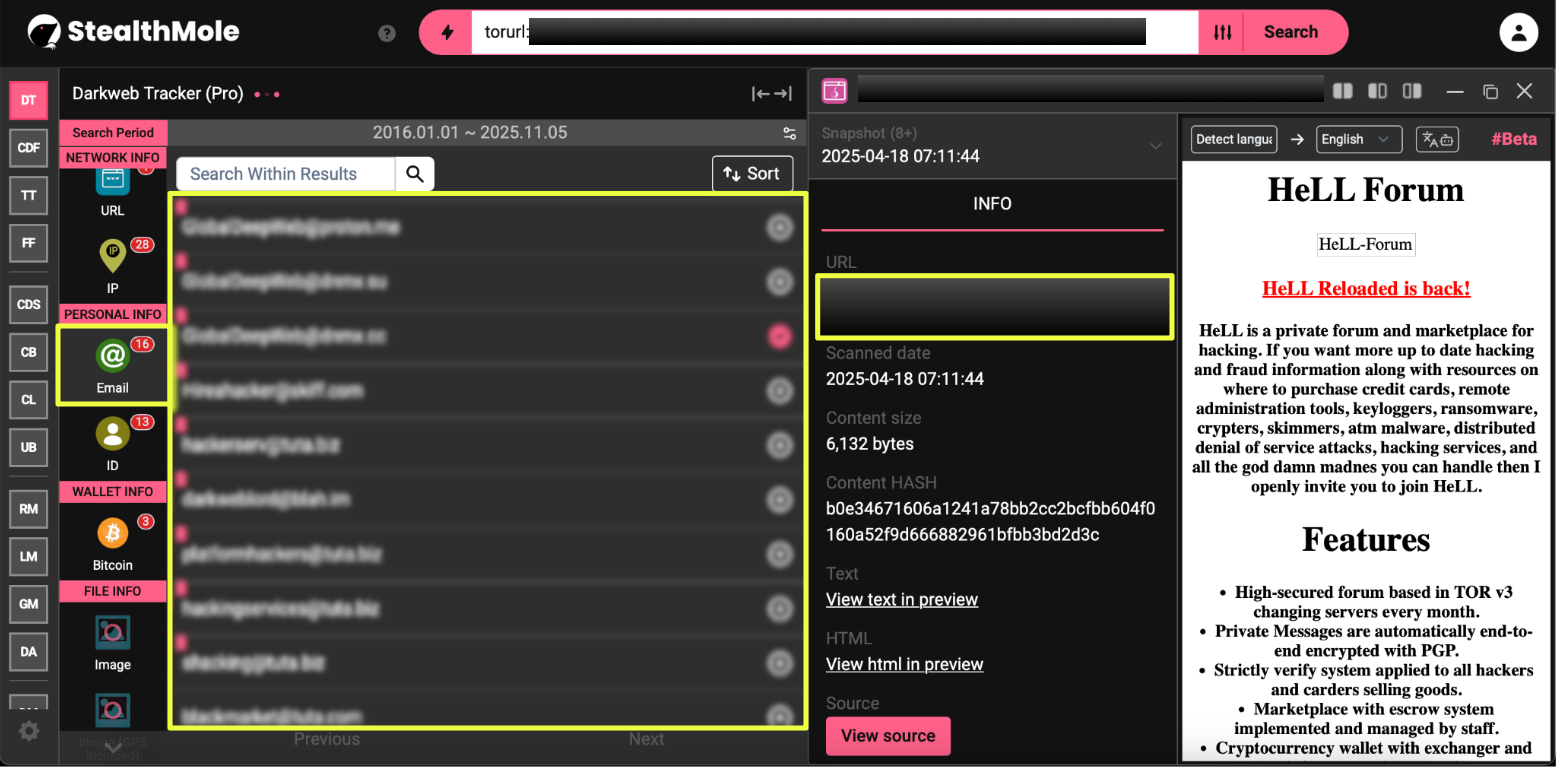Viewport: 1556px width, 770px height.
Task: Open the English target language dropdown
Action: coord(1358,140)
